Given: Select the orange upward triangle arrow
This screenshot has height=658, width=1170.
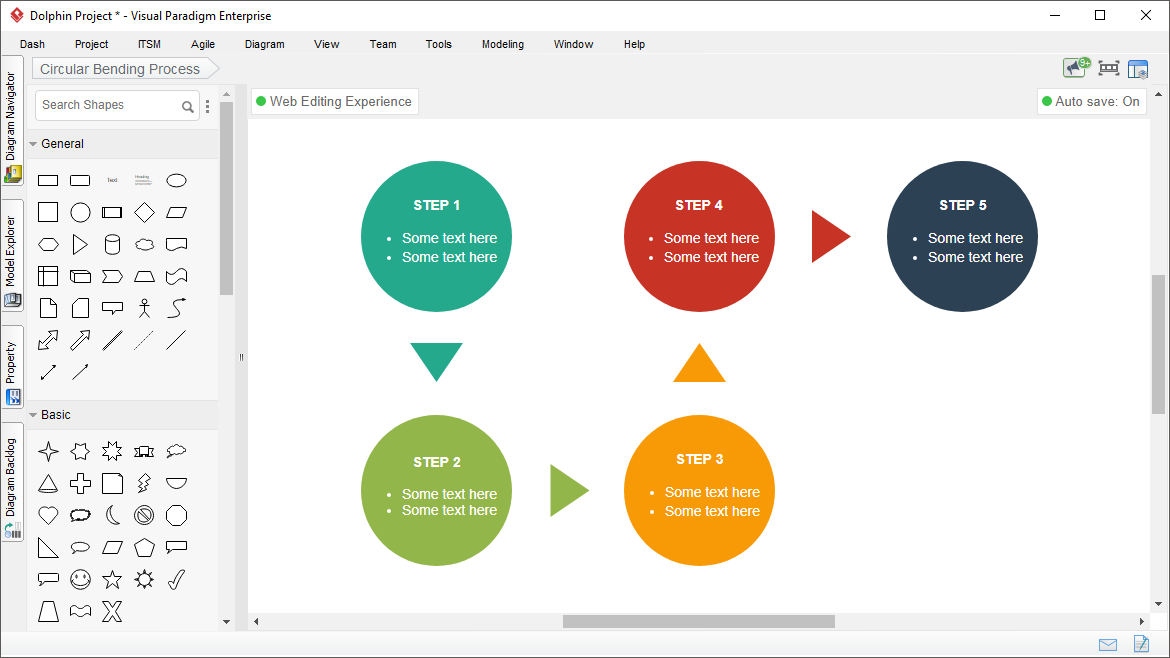Looking at the screenshot, I should point(699,367).
